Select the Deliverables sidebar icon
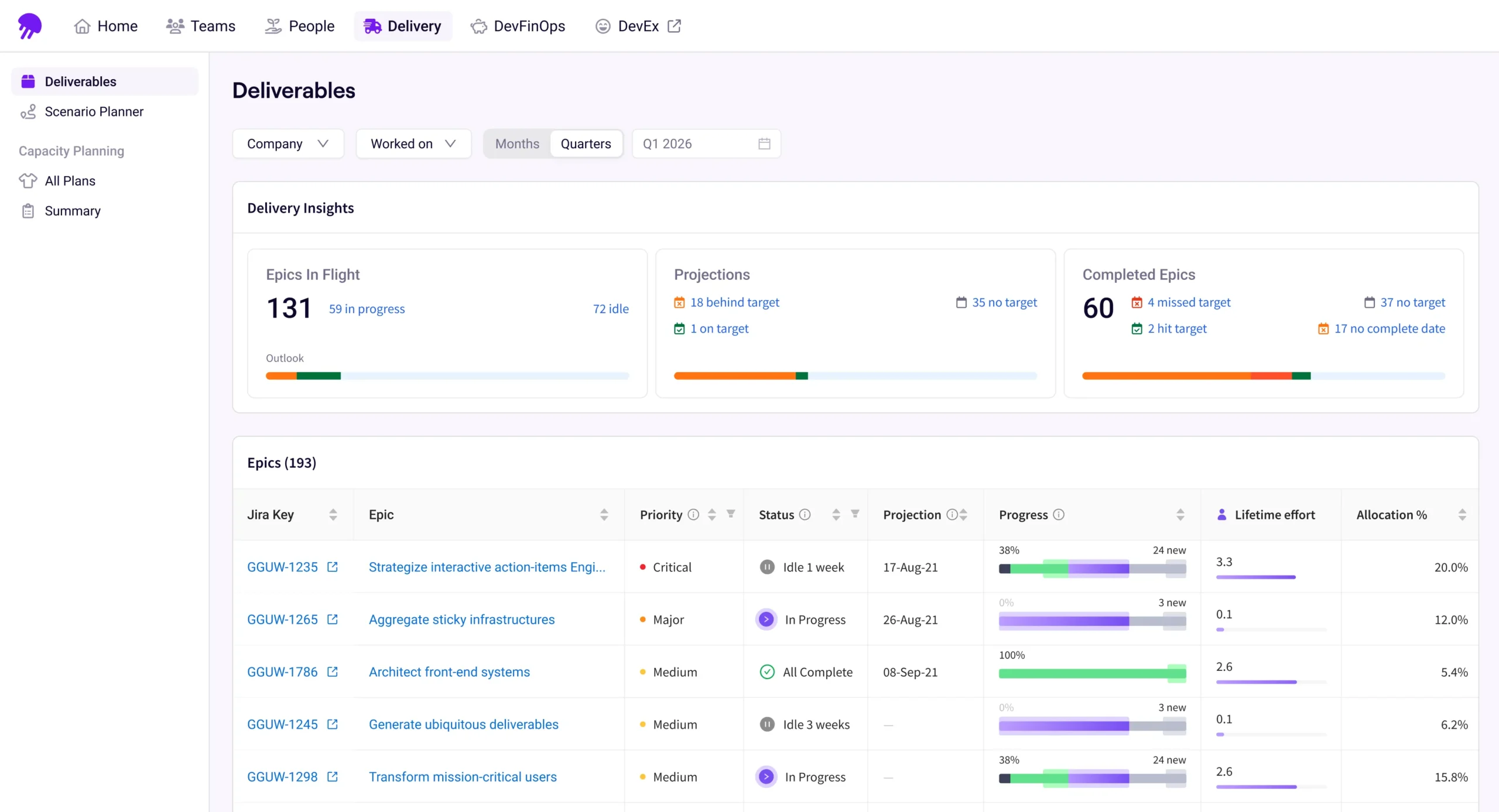Viewport: 1499px width, 812px height. (29, 81)
